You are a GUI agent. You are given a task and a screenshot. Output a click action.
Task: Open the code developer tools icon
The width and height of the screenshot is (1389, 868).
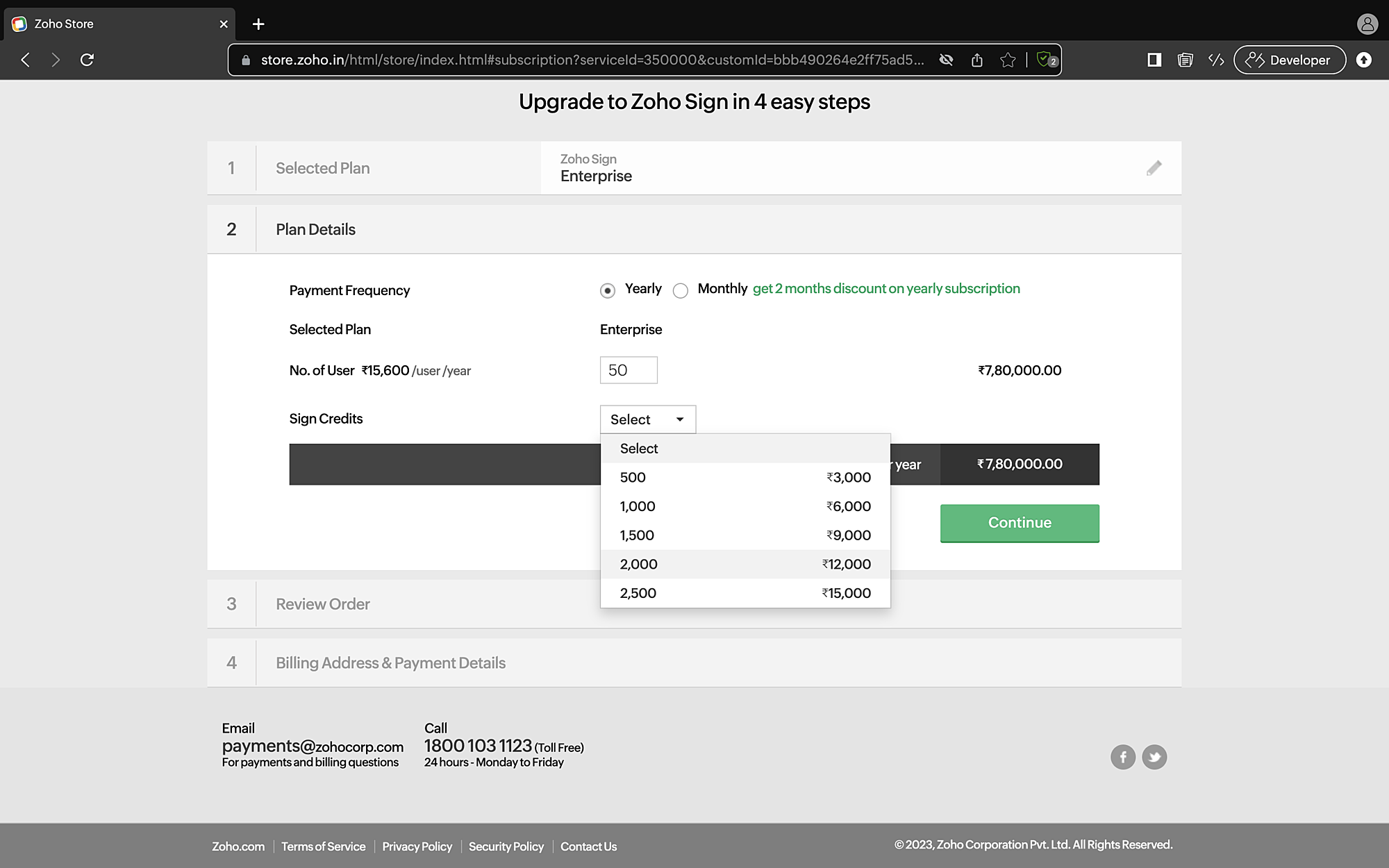pos(1215,60)
